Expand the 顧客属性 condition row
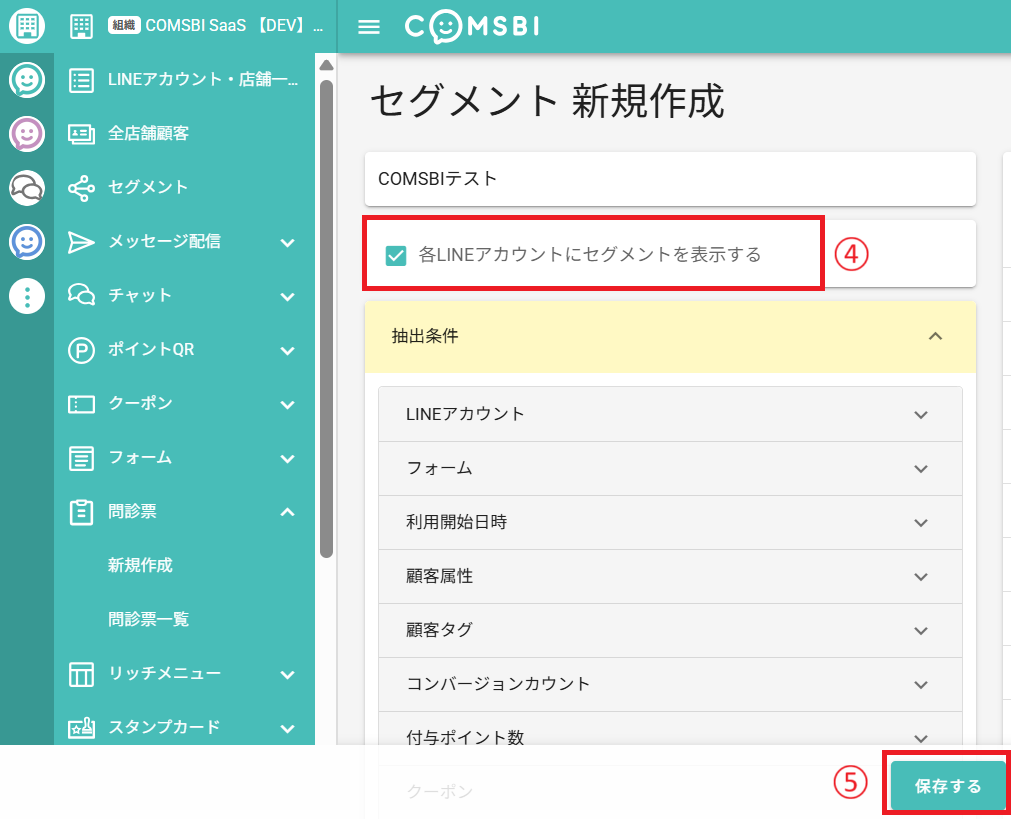 (x=670, y=577)
